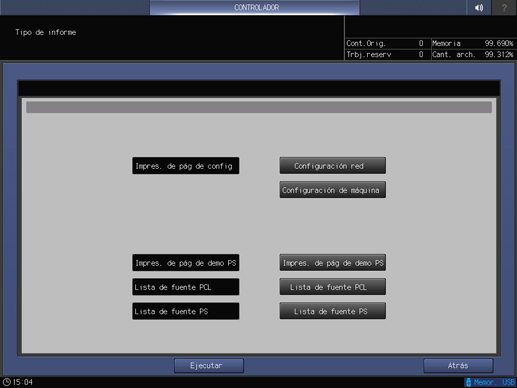
Task: Select the gray Impres. de pág de demo PS button
Action: pyautogui.click(x=333, y=263)
